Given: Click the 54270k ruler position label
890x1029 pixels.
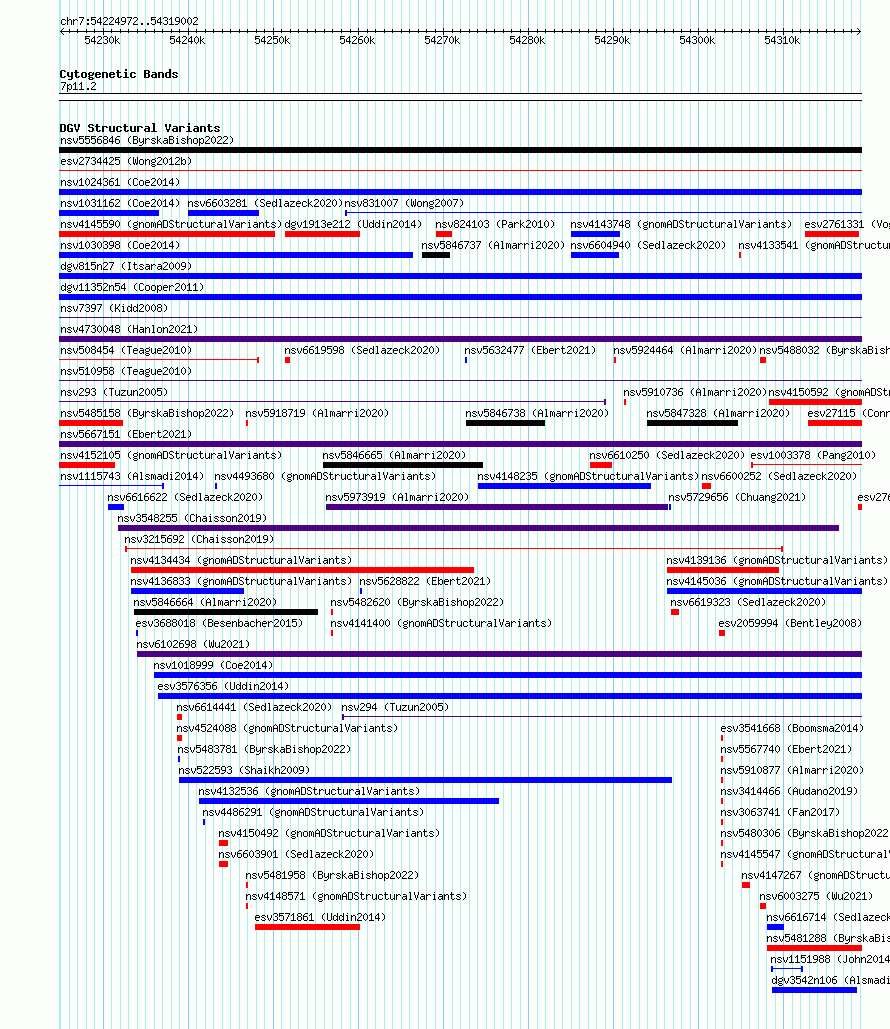Looking at the screenshot, I should 442,41.
